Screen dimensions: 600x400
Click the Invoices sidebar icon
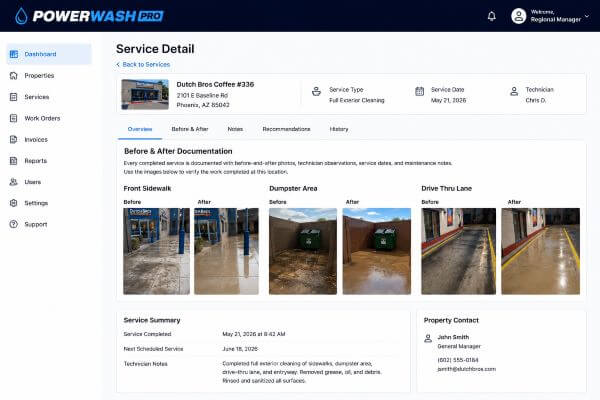(x=14, y=139)
